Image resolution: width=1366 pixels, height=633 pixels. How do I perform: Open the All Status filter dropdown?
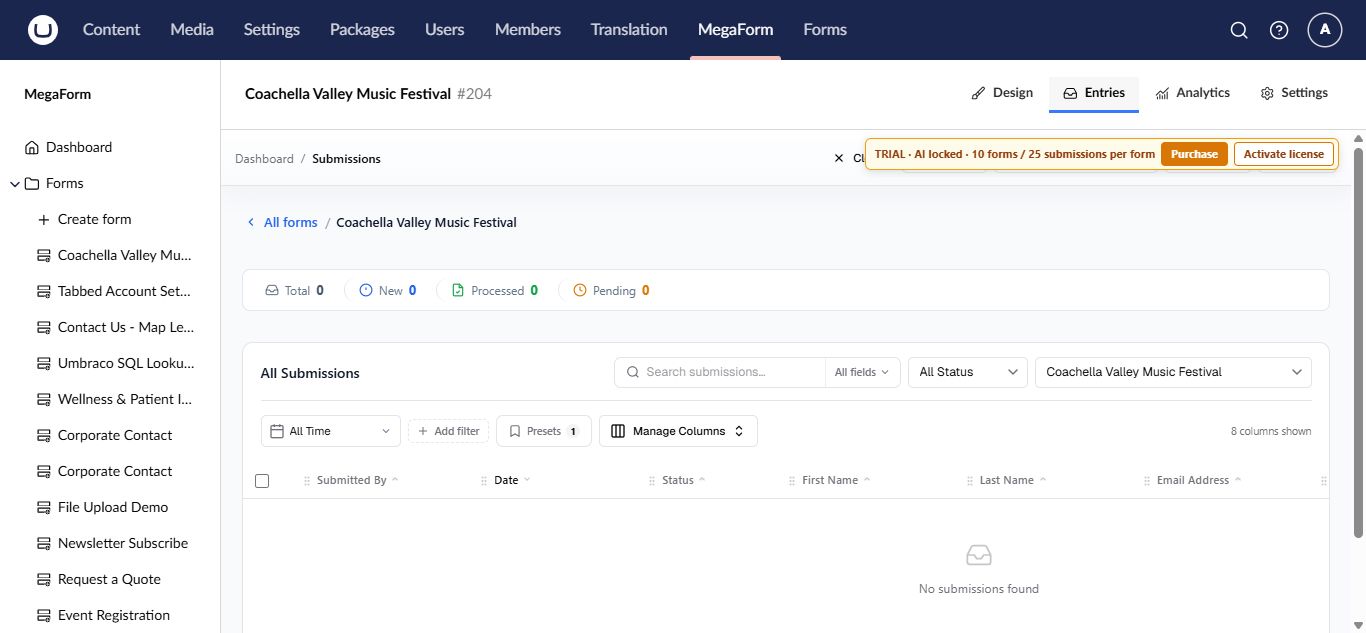click(x=967, y=372)
